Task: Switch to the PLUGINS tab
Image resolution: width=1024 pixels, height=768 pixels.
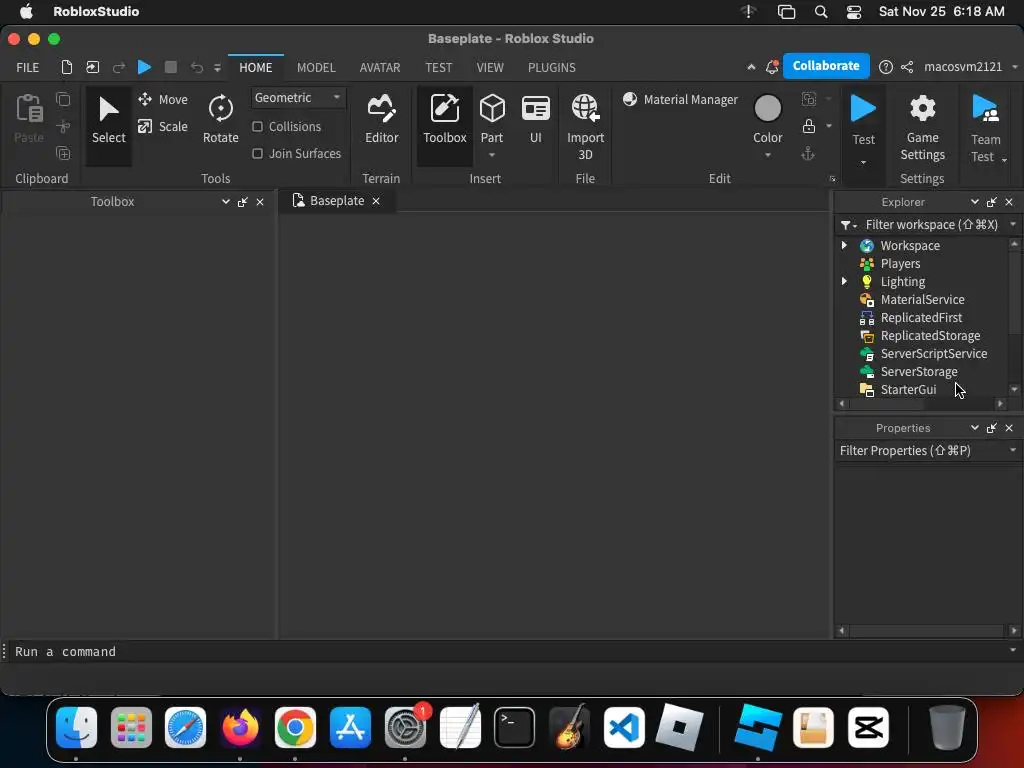Action: (x=552, y=67)
